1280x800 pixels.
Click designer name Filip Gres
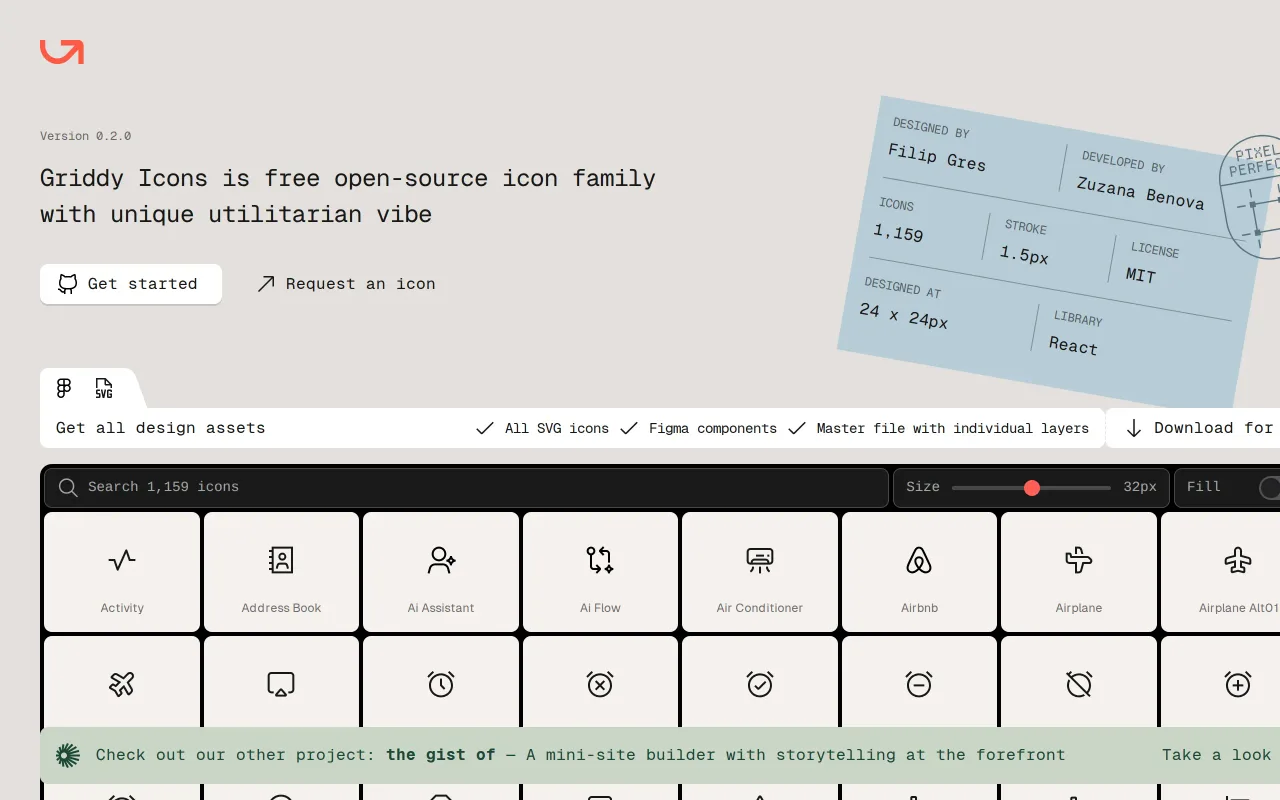click(x=937, y=158)
